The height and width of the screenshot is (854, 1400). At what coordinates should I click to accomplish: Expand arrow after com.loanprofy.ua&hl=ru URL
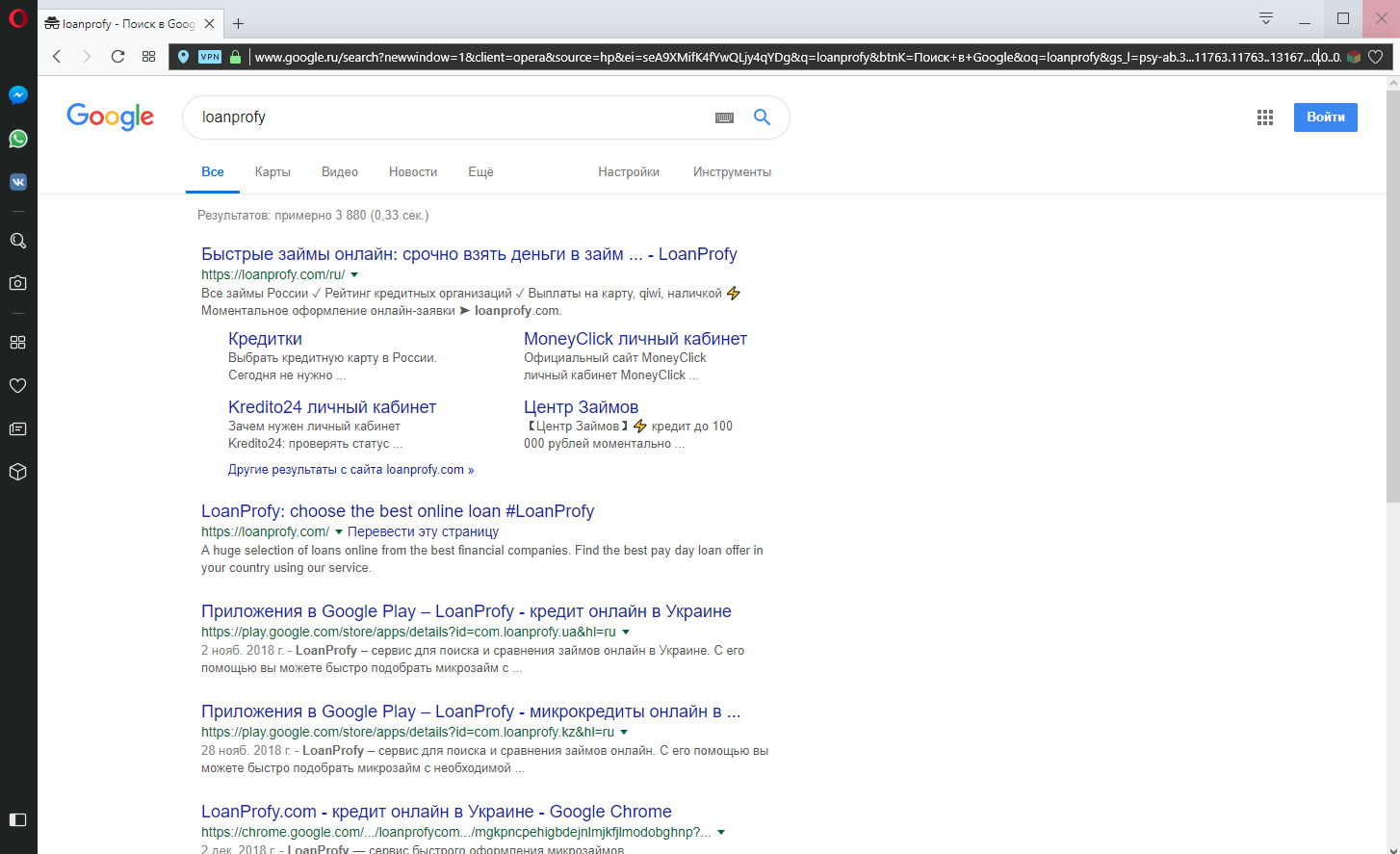(626, 633)
